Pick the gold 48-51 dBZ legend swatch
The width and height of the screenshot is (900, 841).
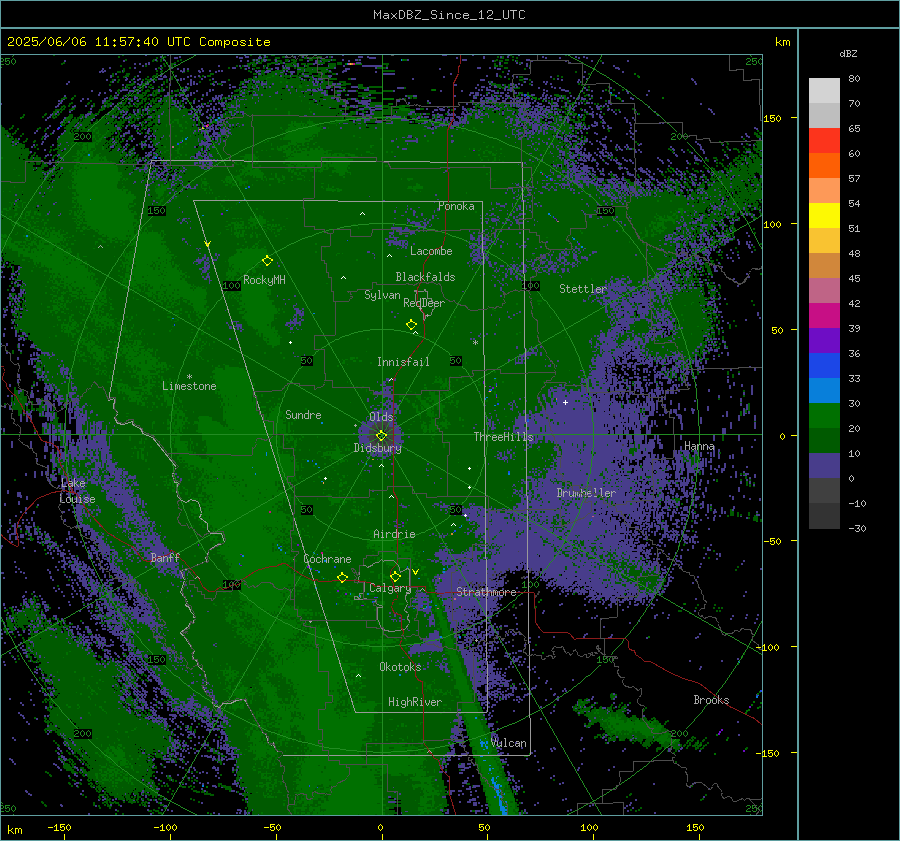click(x=824, y=241)
